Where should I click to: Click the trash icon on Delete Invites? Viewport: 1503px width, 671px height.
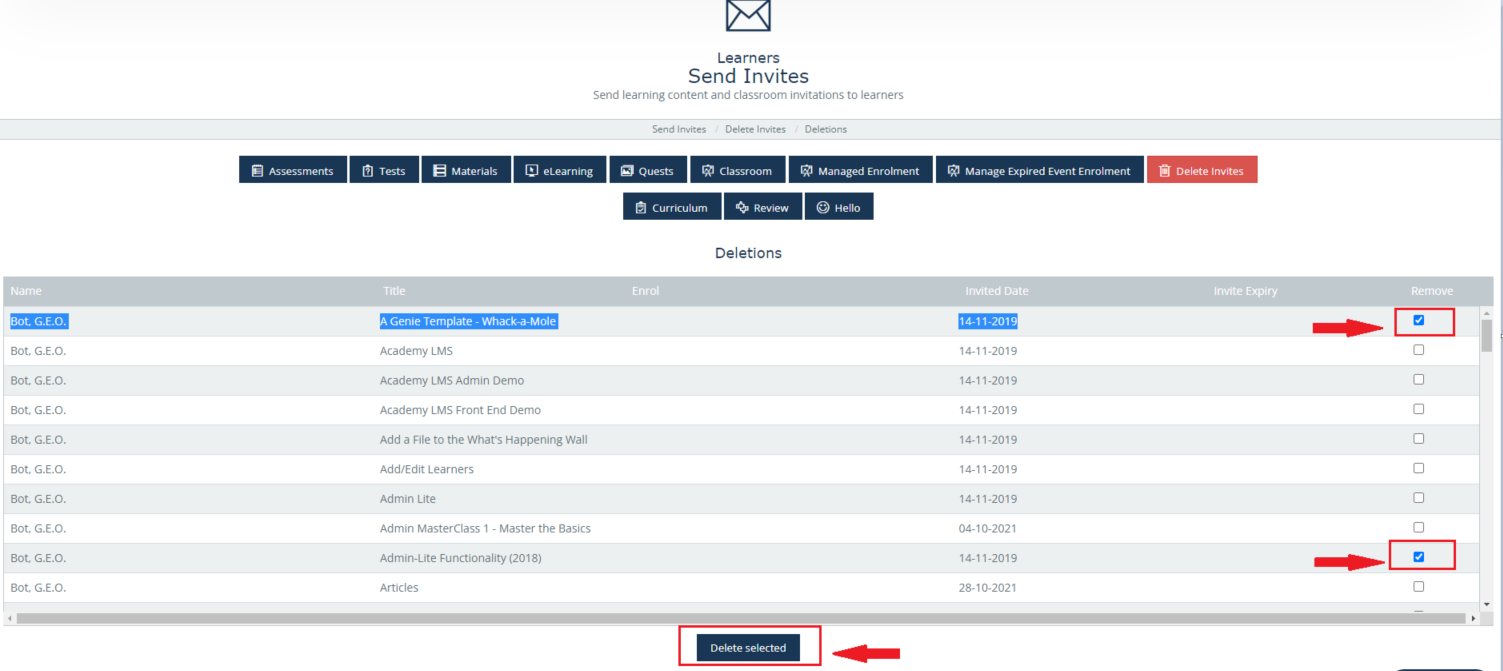(x=1164, y=171)
